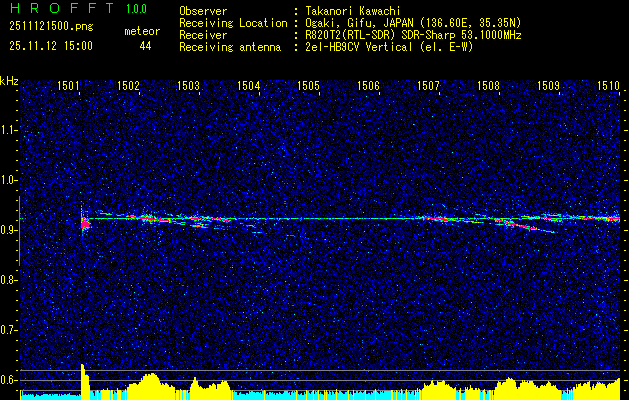629x400 pixels.
Task: Click the 0.7 frequency axis label
Action: pos(8,330)
